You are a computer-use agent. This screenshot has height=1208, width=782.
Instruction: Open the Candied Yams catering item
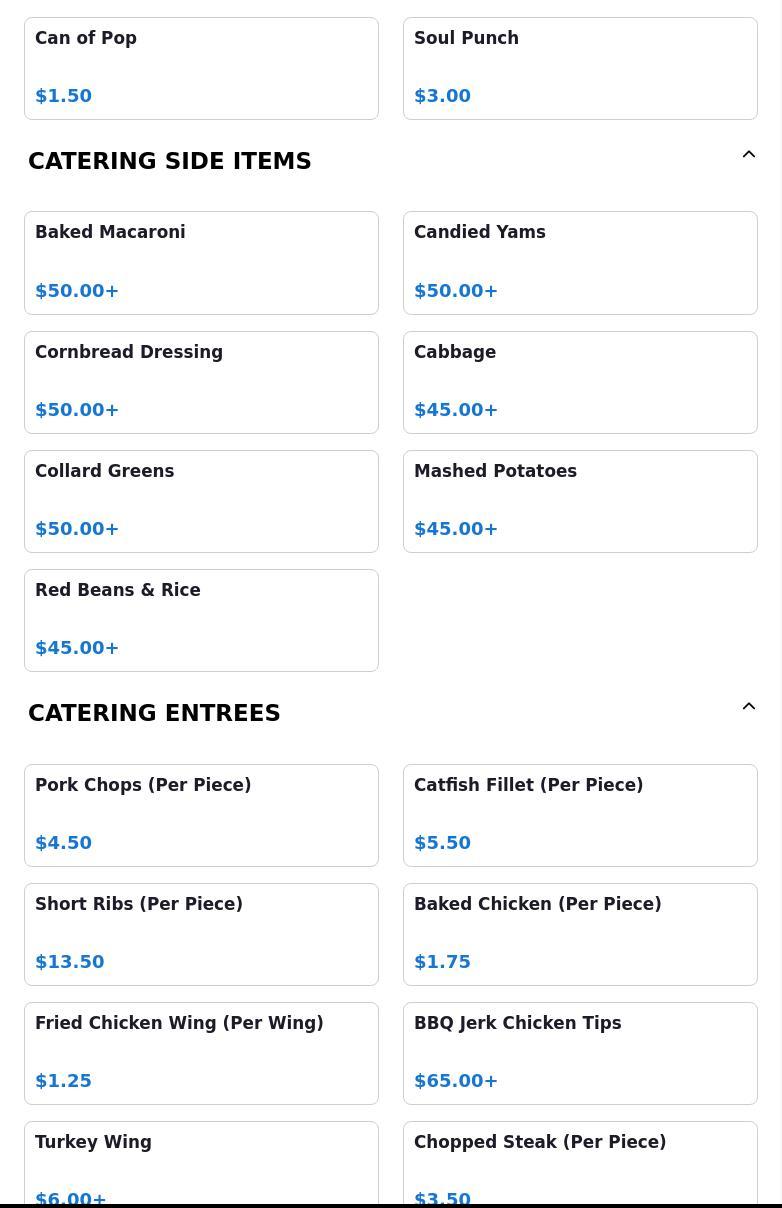(x=580, y=263)
